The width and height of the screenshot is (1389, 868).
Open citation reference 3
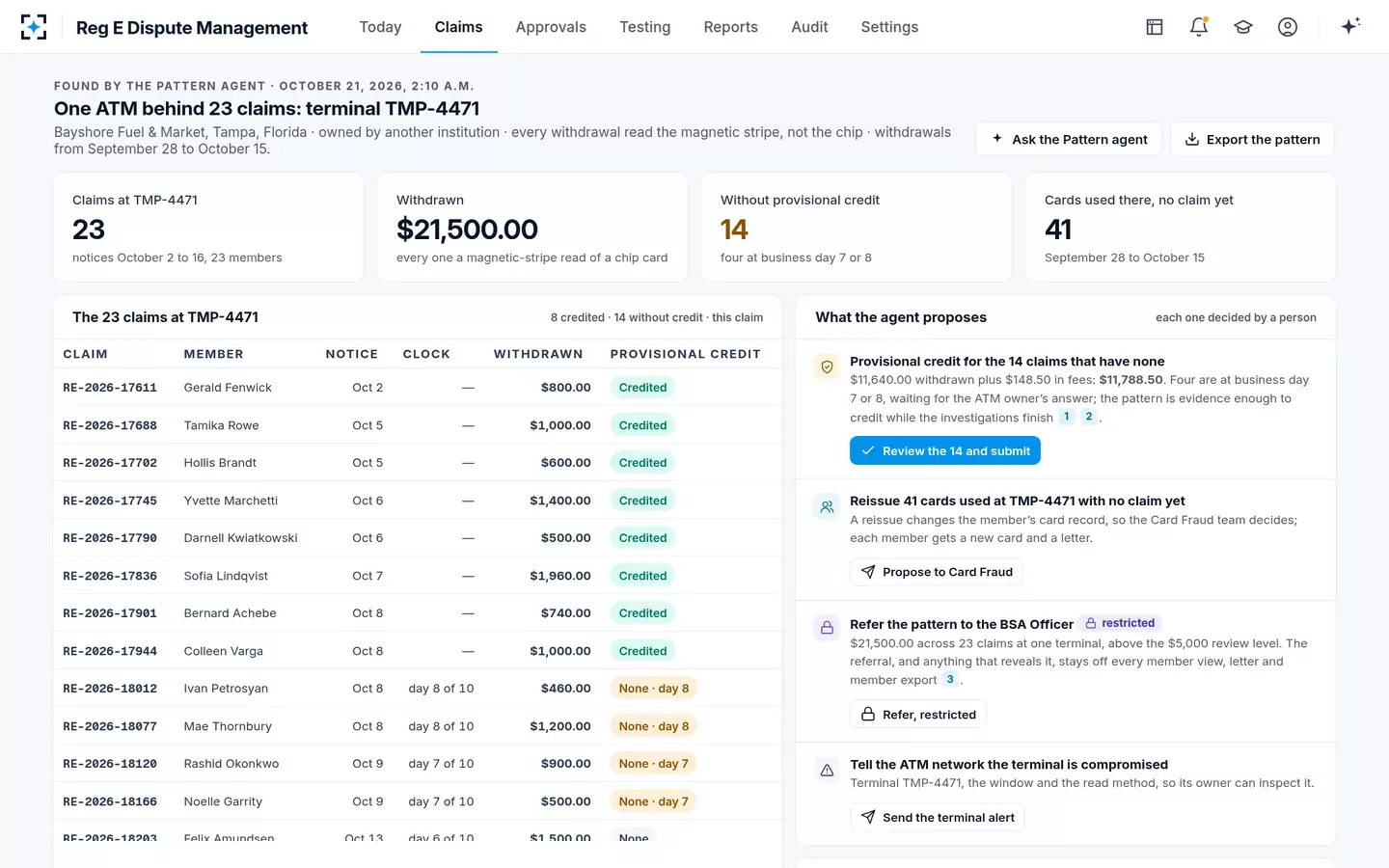coord(950,679)
